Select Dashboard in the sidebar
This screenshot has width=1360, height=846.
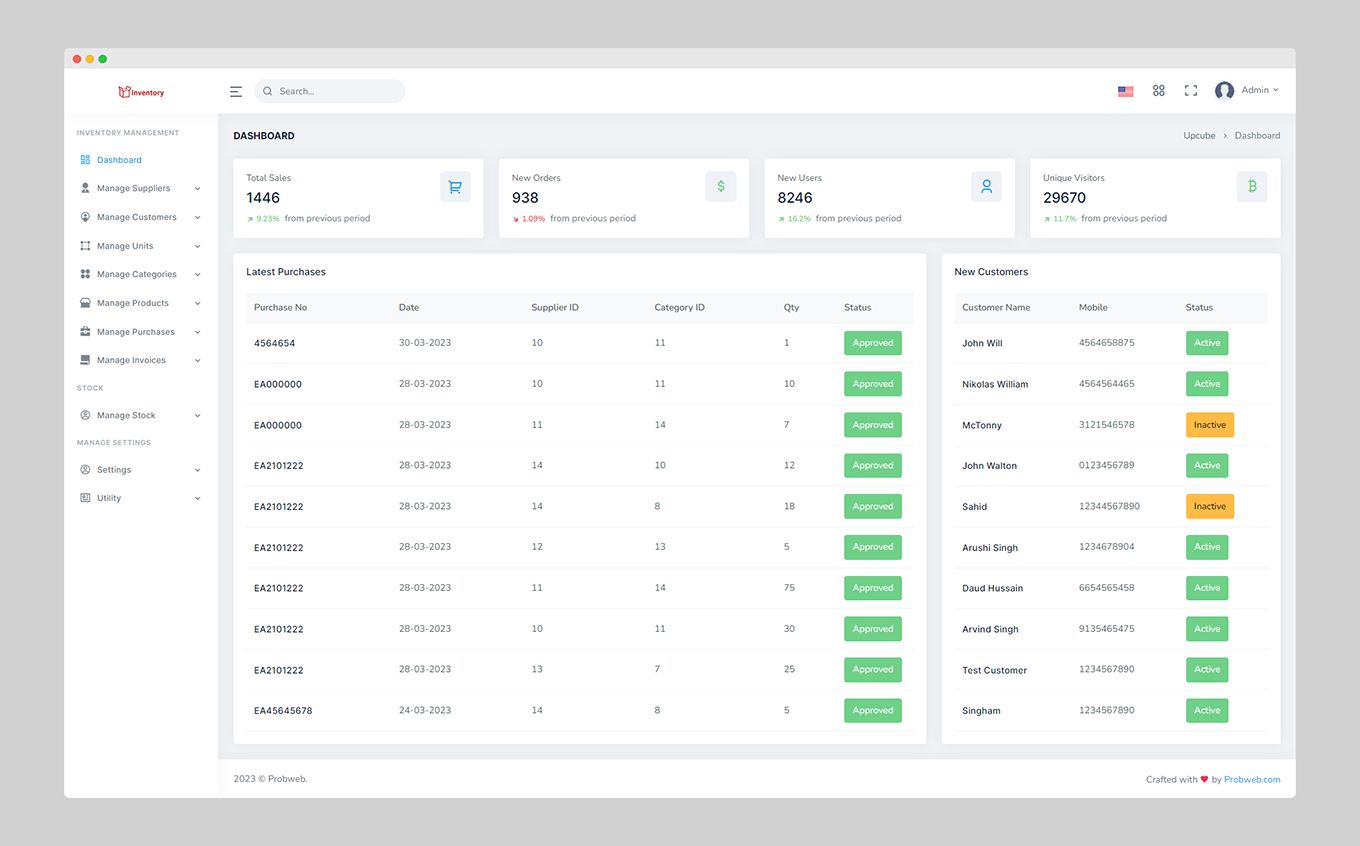(119, 160)
